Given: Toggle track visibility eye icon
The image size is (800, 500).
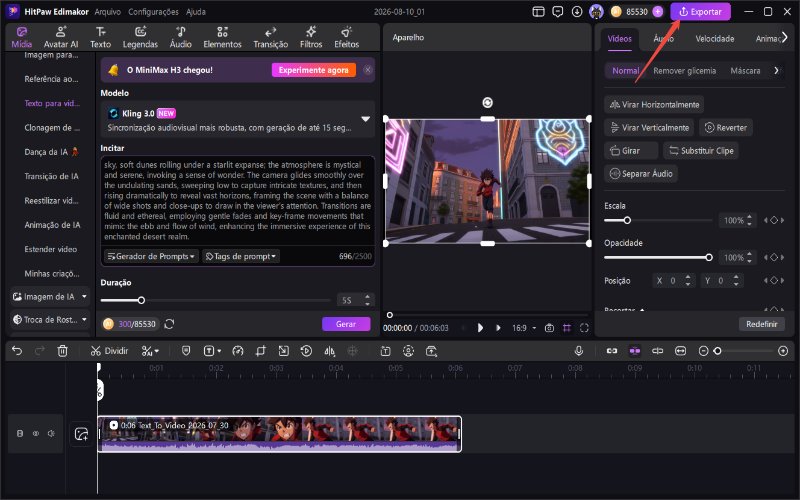Looking at the screenshot, I should (x=36, y=434).
